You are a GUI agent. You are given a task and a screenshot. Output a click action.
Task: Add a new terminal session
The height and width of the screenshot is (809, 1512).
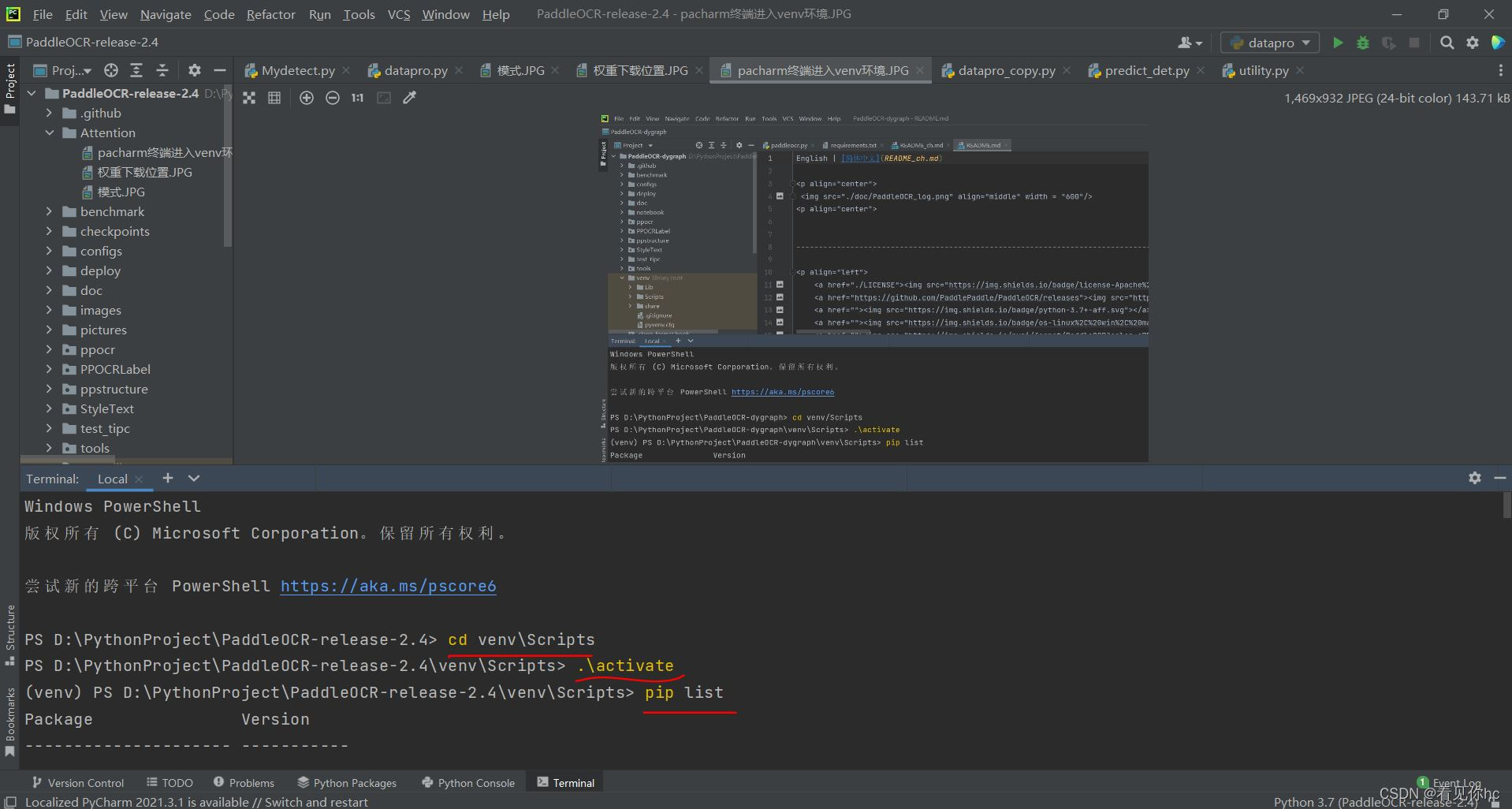click(x=167, y=478)
